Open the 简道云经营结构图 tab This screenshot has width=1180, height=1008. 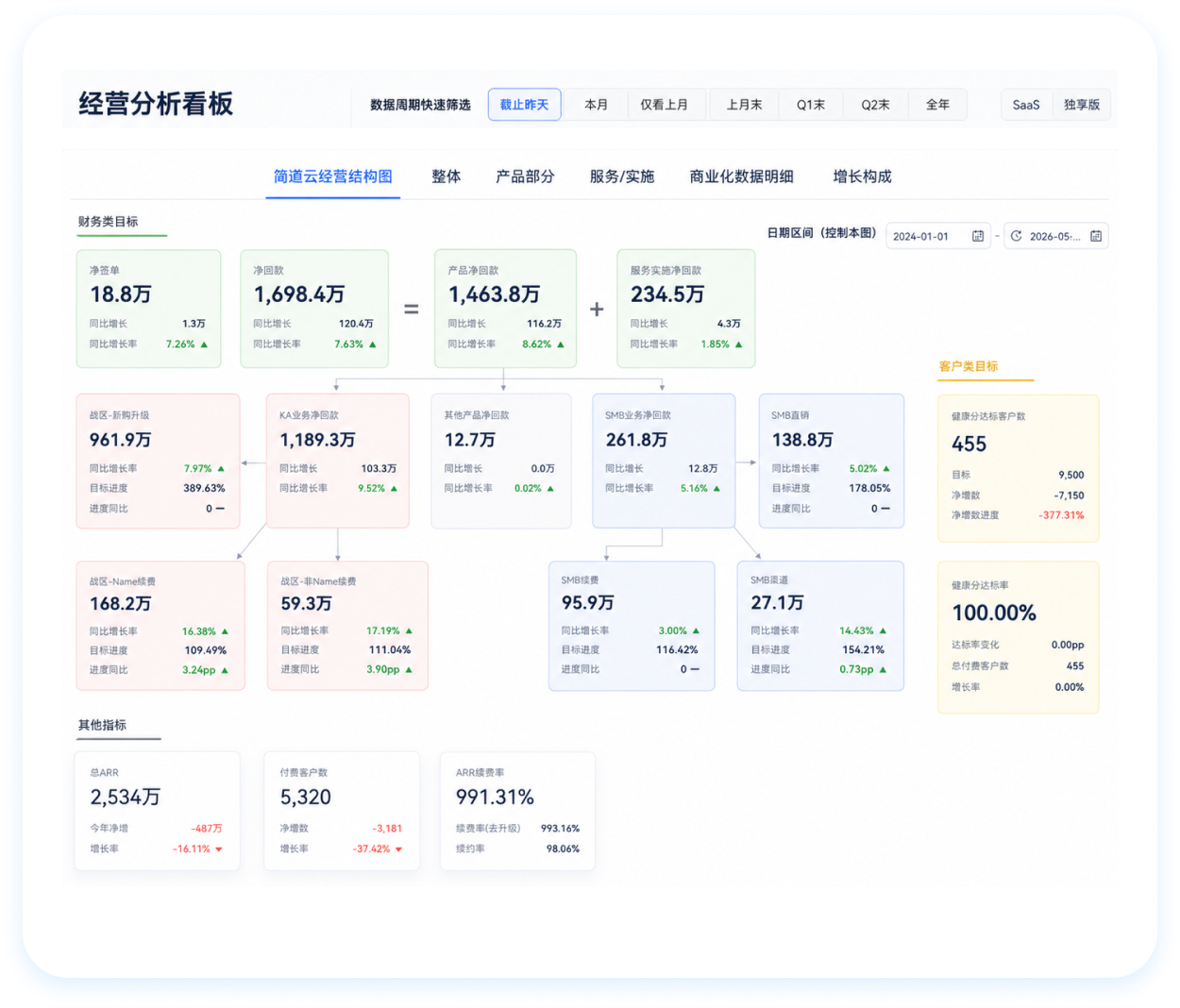(333, 176)
